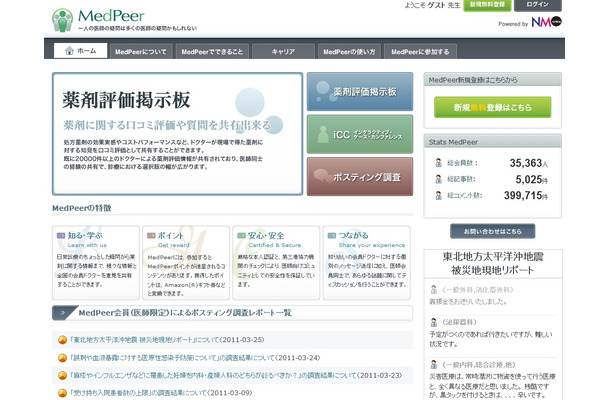Click the お問い合わせはこちら button
Viewport: 610px width, 400px height.
(493, 231)
